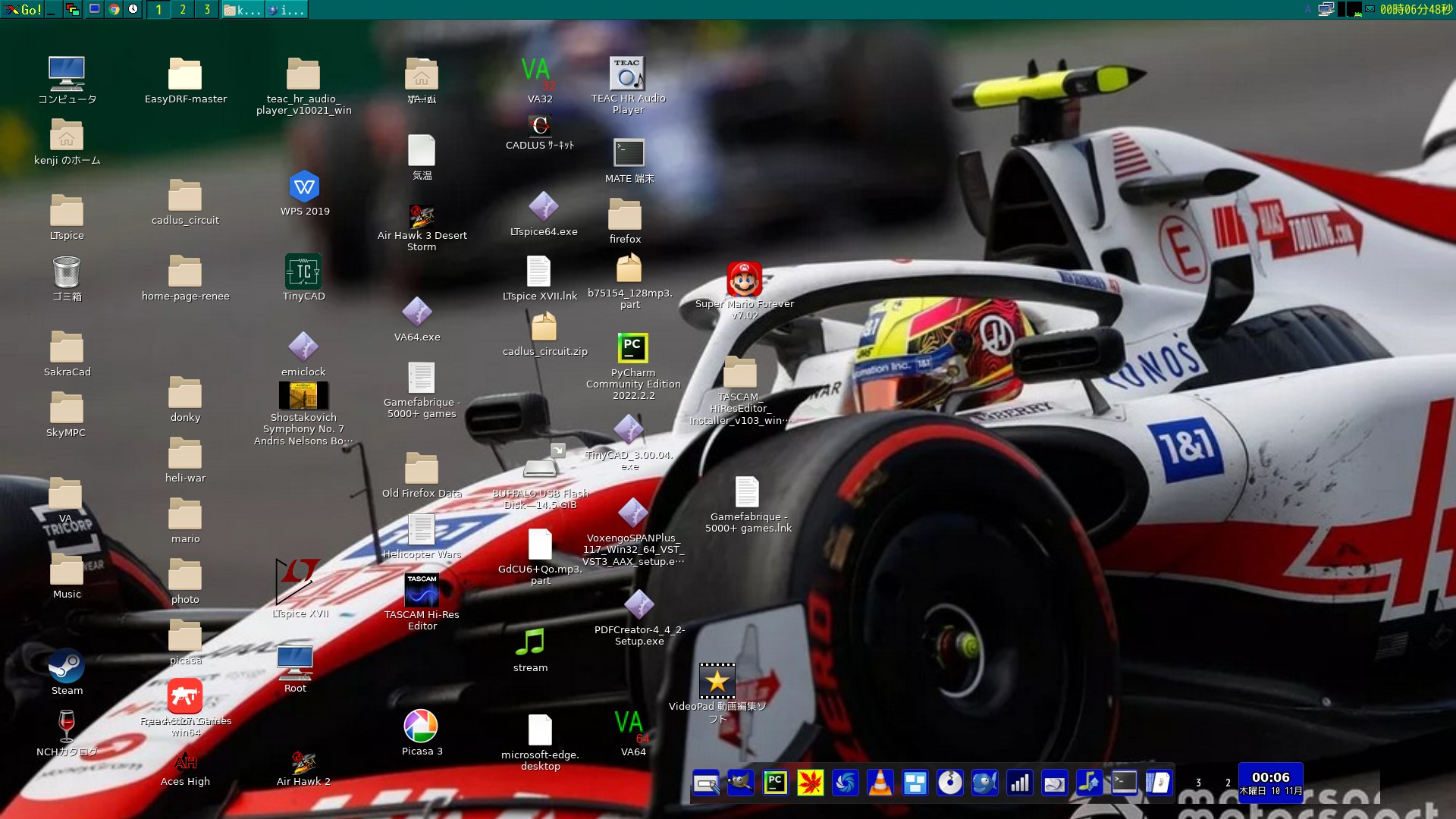Click the top panel clock icon
The height and width of the screenshot is (819, 1456).
(x=133, y=9)
